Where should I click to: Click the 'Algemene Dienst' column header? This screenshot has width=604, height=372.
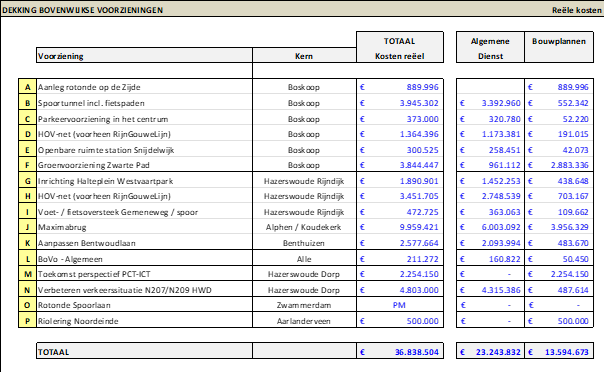click(490, 48)
